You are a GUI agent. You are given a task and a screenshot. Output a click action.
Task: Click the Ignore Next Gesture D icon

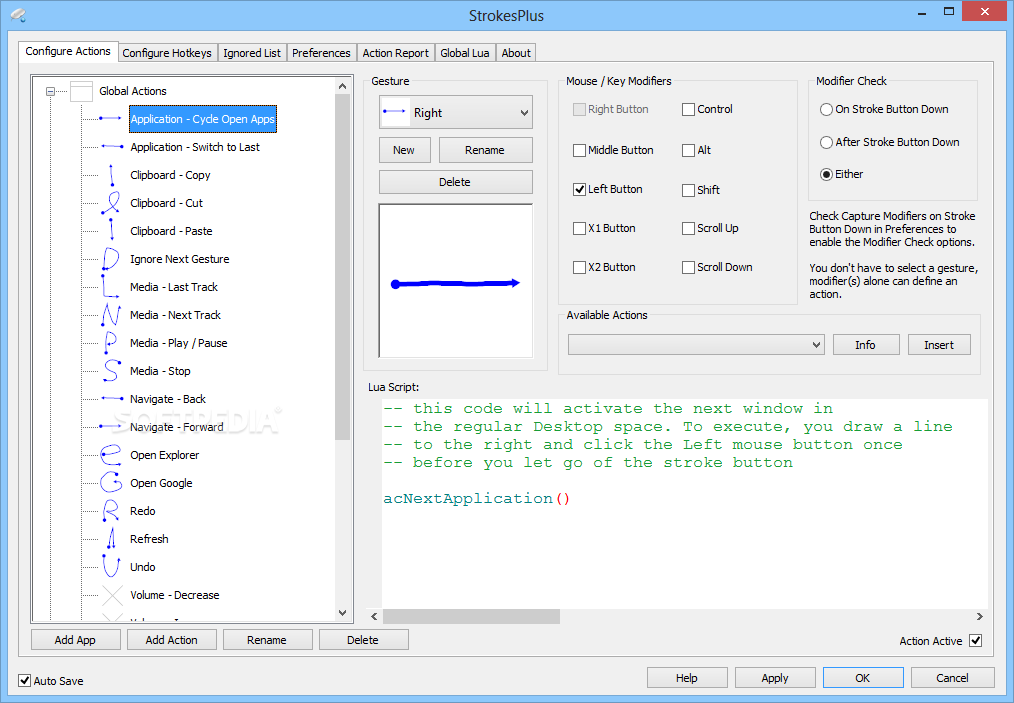111,259
